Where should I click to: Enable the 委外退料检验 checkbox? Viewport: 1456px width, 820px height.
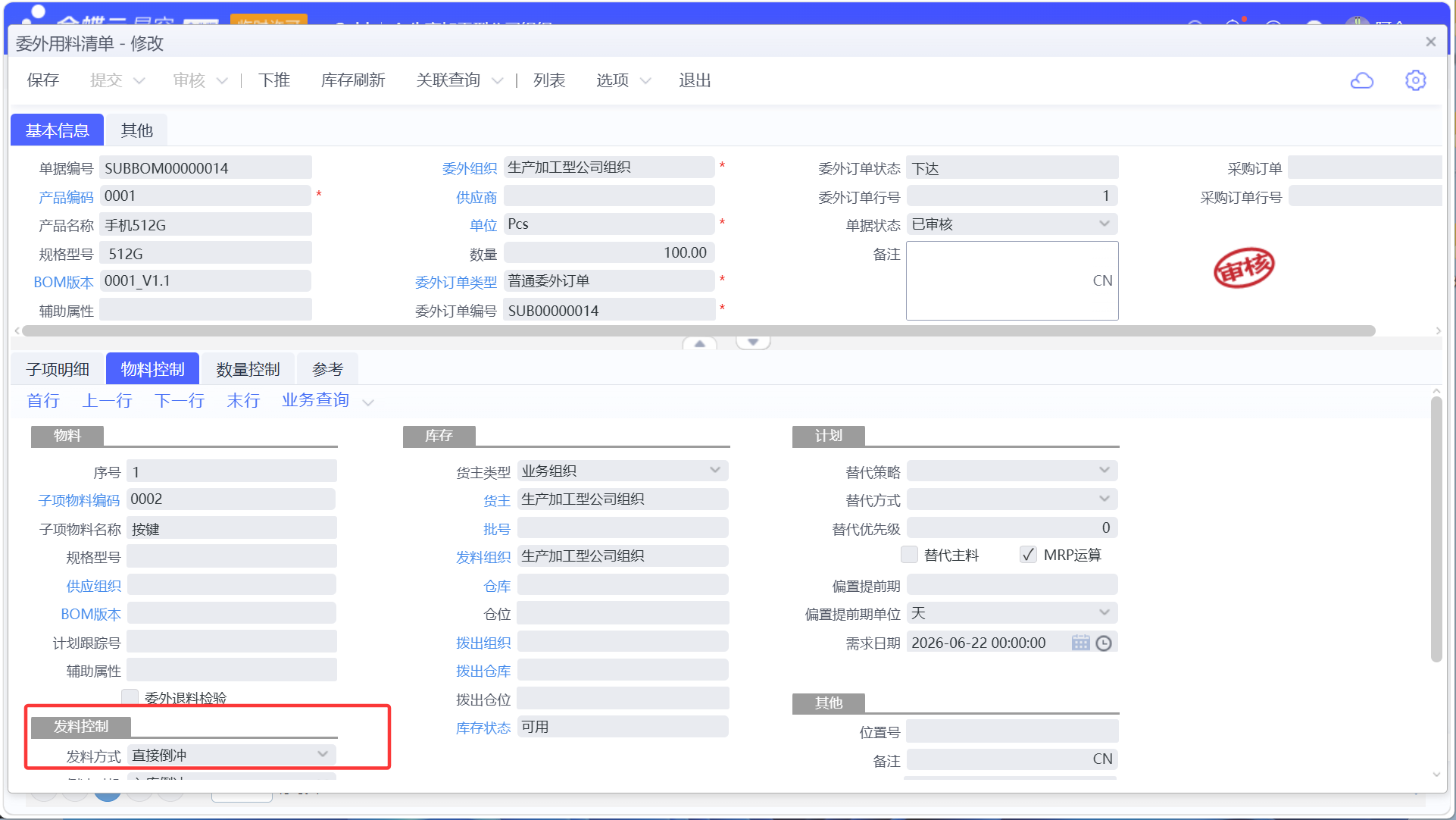pyautogui.click(x=130, y=697)
